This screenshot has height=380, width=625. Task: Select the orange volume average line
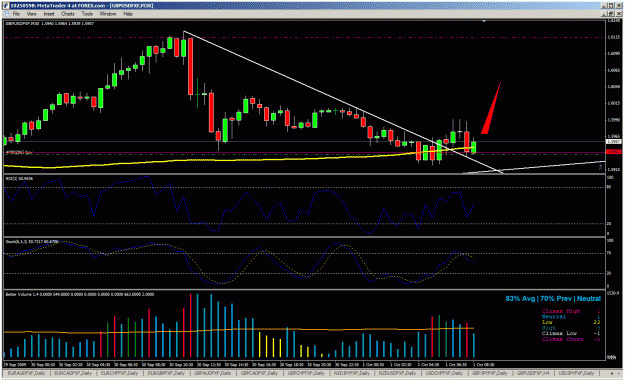point(239,330)
